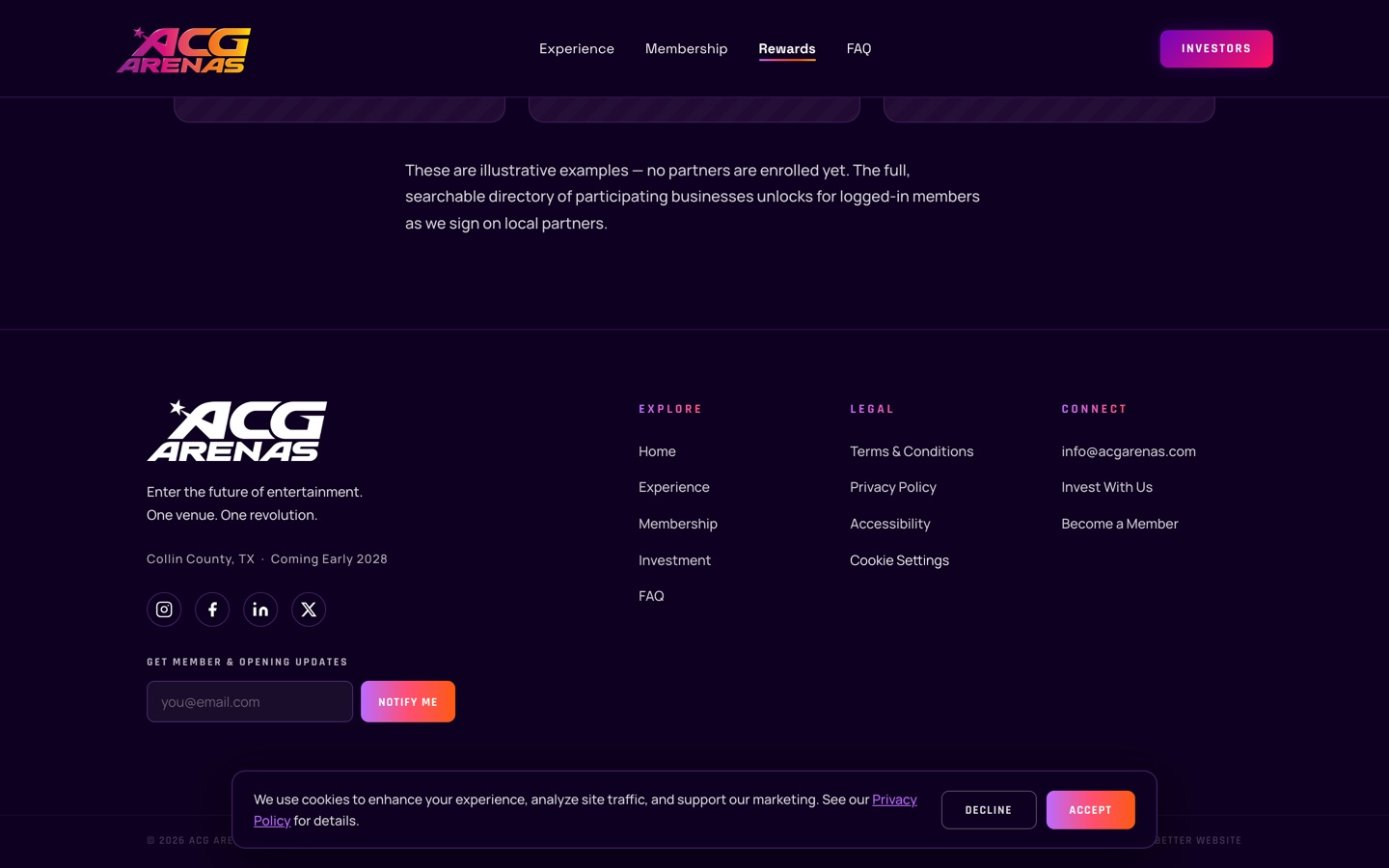Click the white ACG Arenas footer logo
This screenshot has height=868, width=1389.
point(237,430)
